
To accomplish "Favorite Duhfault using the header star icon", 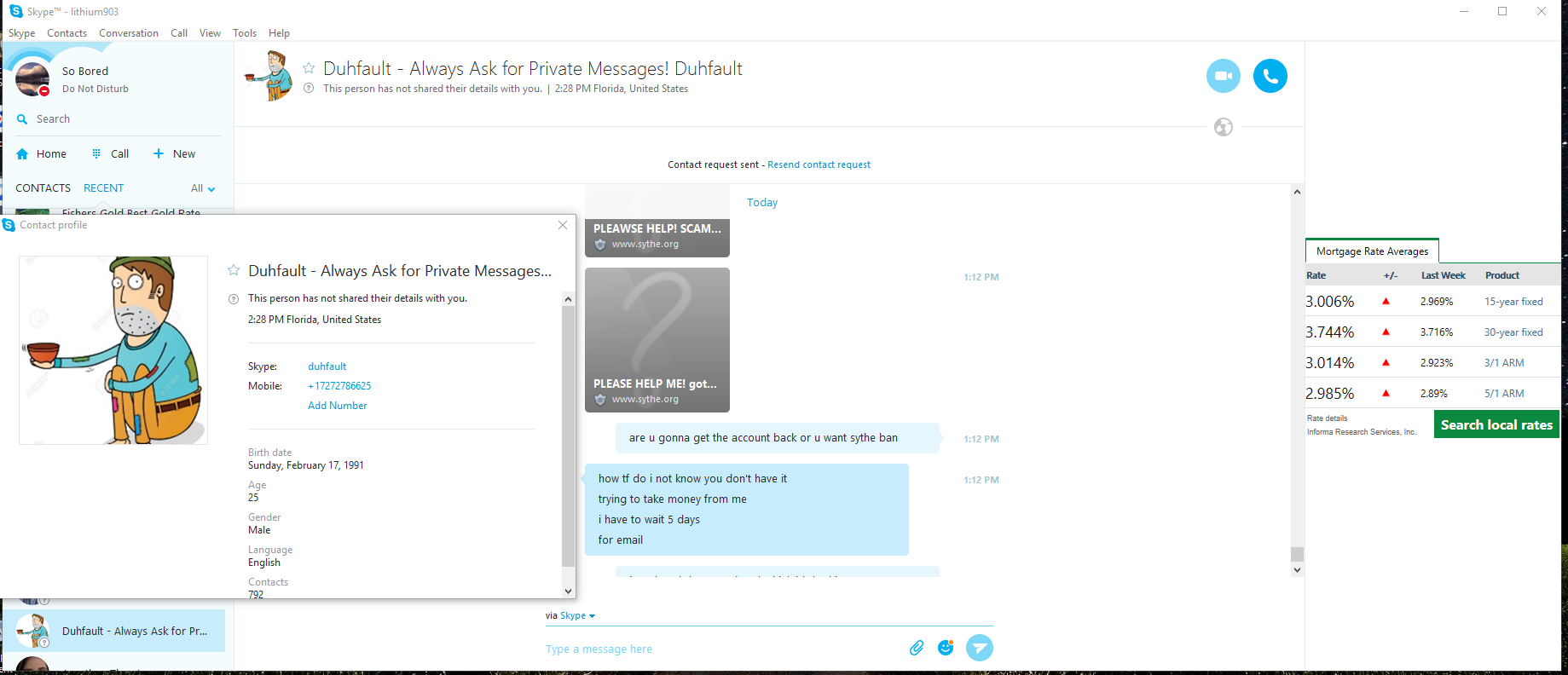I will [309, 68].
